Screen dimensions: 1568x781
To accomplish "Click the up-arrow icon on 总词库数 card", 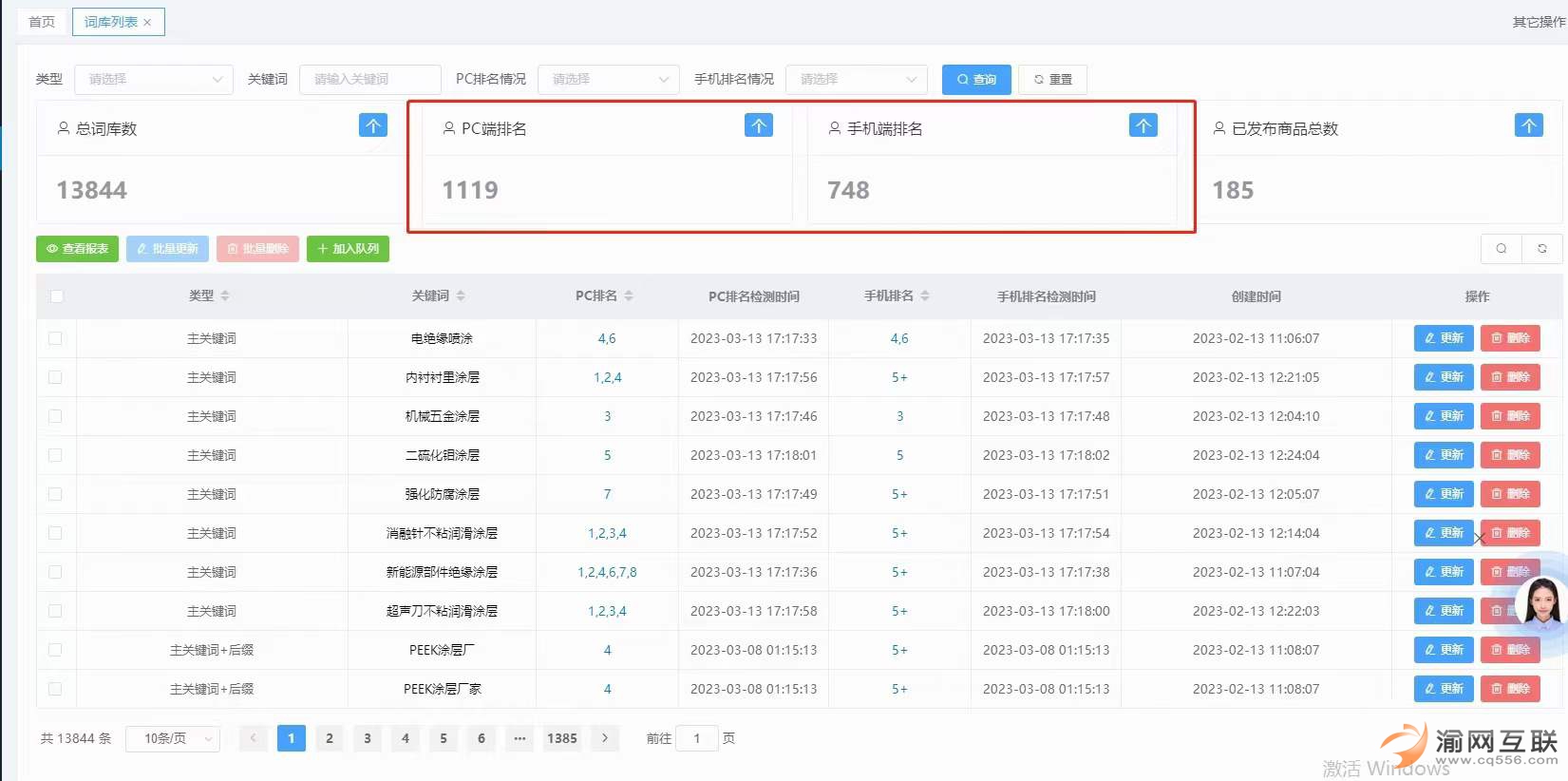I will [x=373, y=125].
